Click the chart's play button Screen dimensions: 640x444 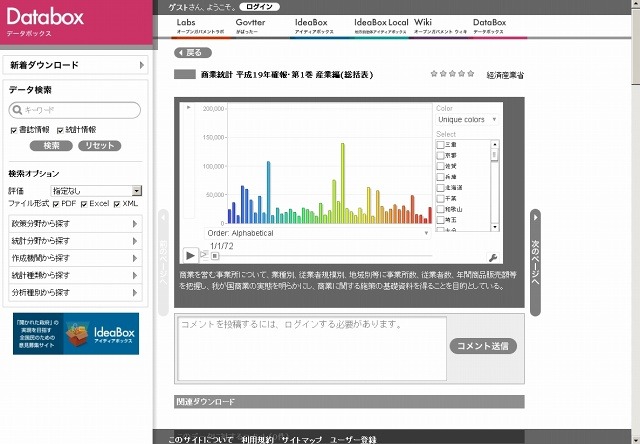pos(190,256)
